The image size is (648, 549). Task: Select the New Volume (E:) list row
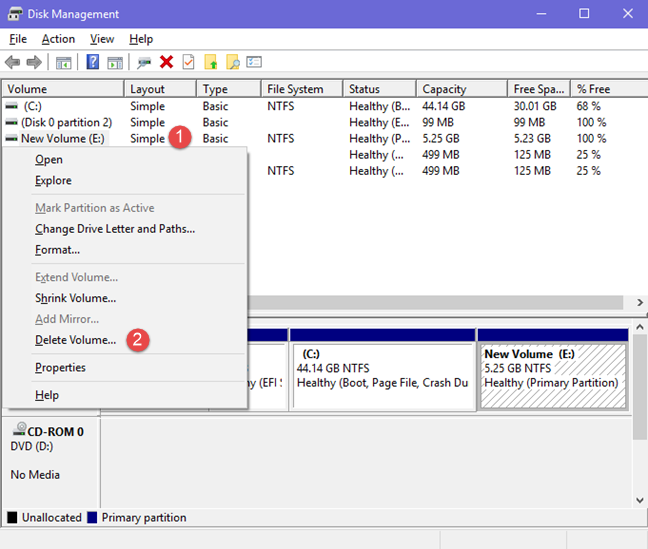pos(324,138)
